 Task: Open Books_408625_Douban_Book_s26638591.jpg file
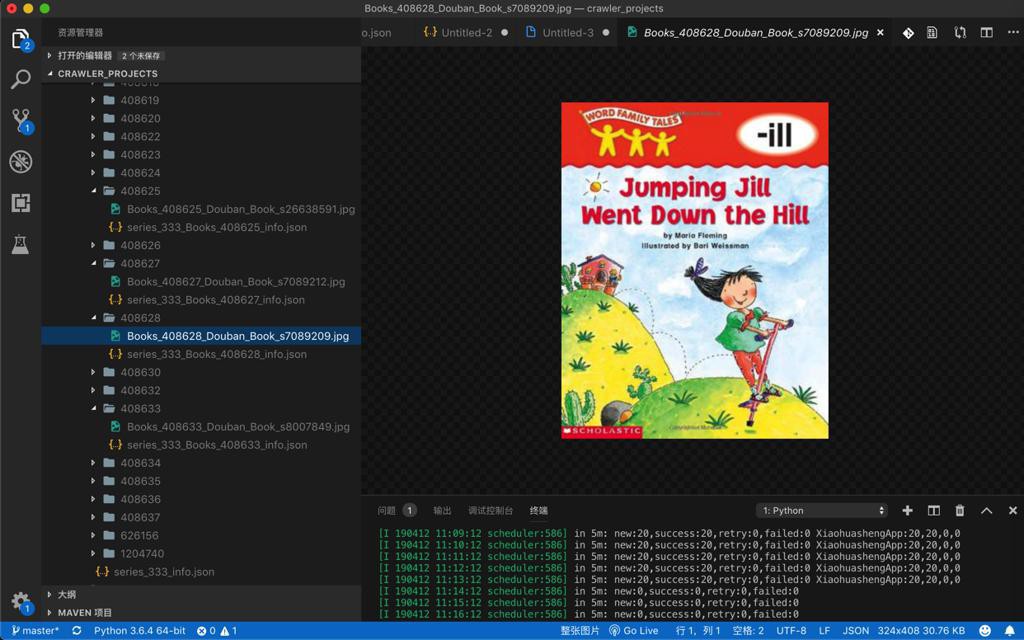241,209
